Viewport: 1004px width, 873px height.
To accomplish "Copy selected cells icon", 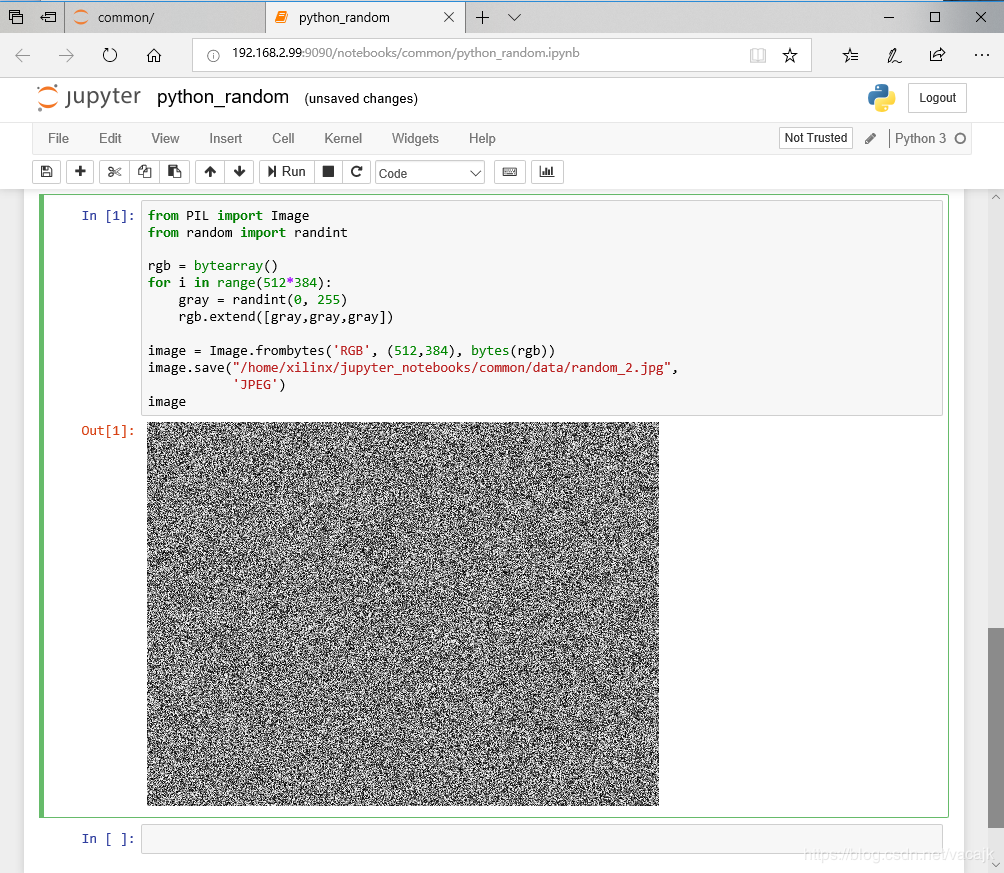I will [144, 172].
